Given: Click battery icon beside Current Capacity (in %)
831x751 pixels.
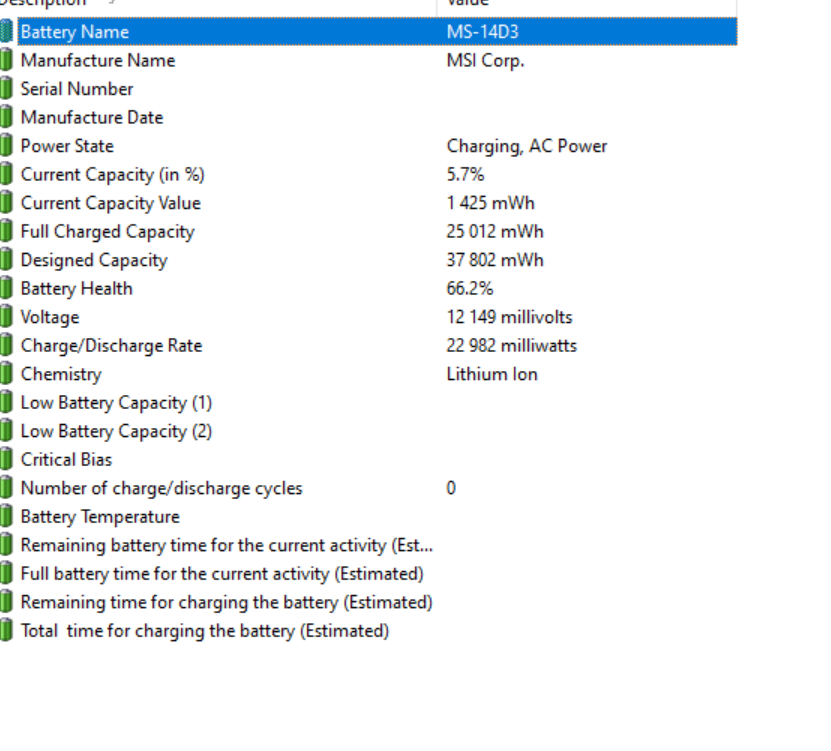Looking at the screenshot, I should (6, 174).
